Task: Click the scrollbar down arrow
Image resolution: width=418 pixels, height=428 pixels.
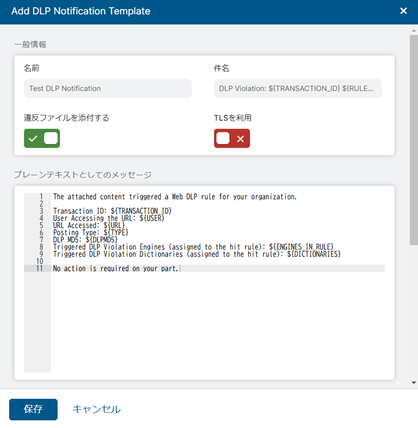Action: (x=414, y=383)
